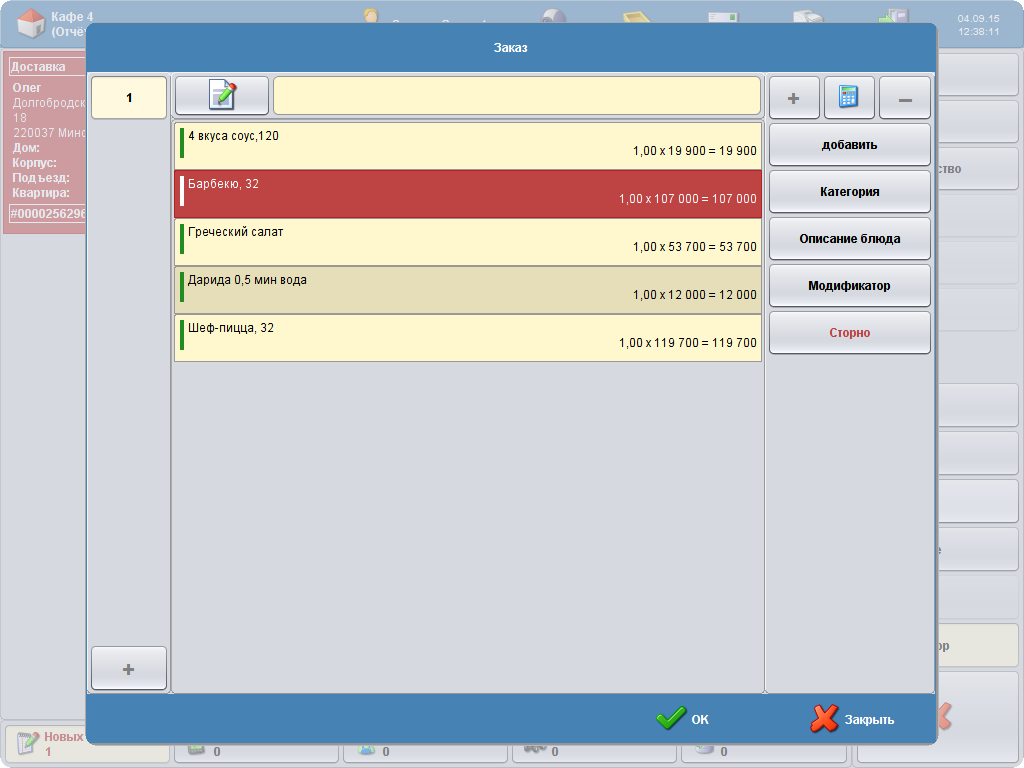Viewport: 1024px width, 768px height.
Task: Open the calculator quantity icon
Action: tap(849, 98)
